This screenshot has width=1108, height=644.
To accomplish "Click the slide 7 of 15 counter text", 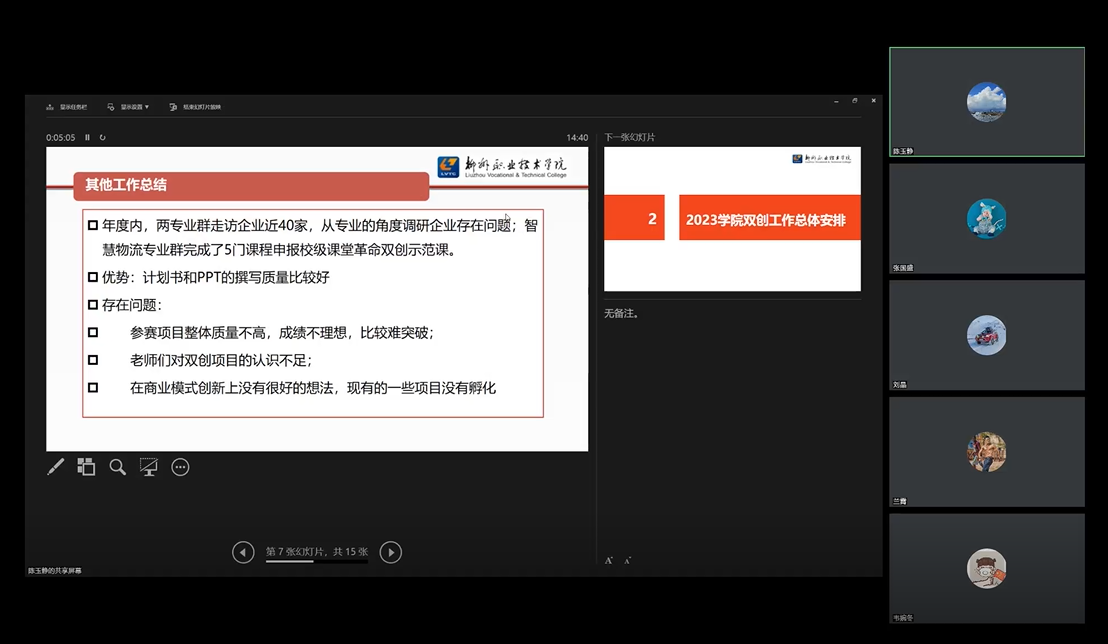I will coord(316,551).
